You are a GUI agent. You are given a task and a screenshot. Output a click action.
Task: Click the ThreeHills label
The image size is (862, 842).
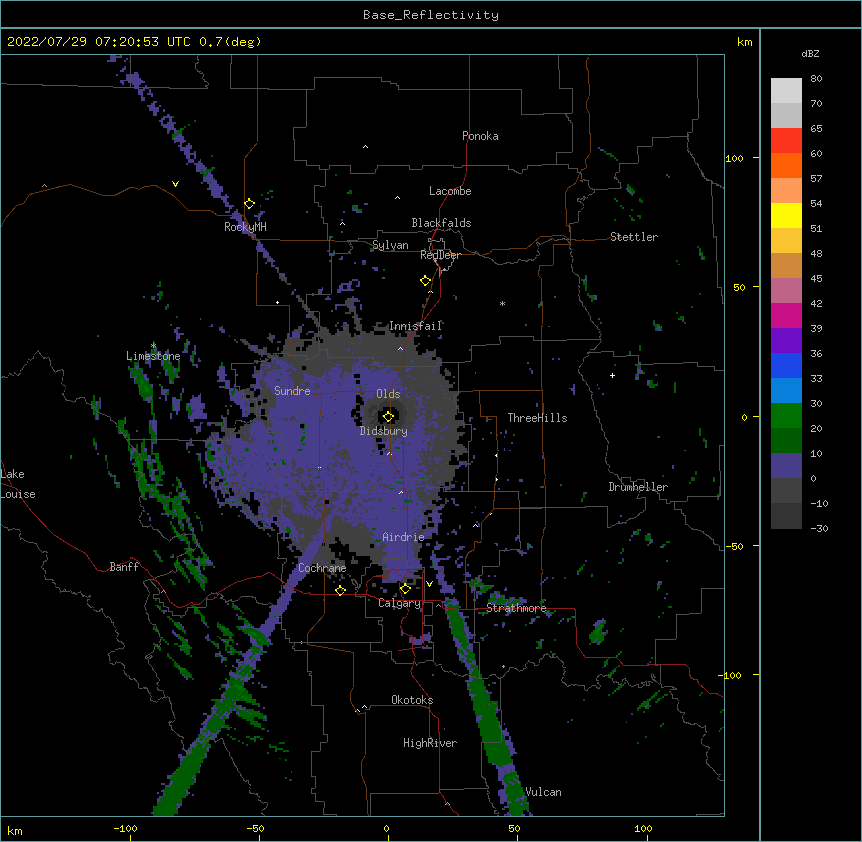pyautogui.click(x=537, y=418)
